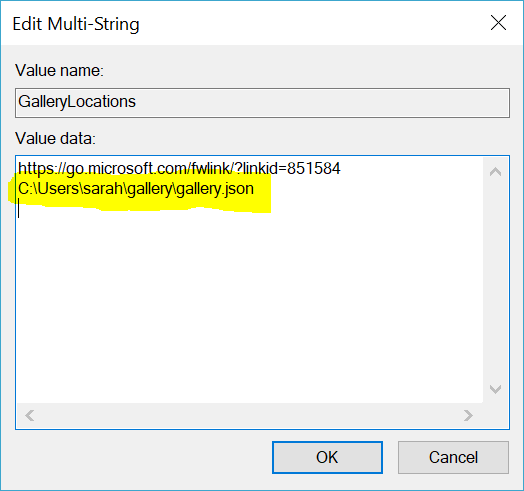Screen dimensions: 524x491
Task: Confirm changes with the OK button
Action: pos(327,457)
